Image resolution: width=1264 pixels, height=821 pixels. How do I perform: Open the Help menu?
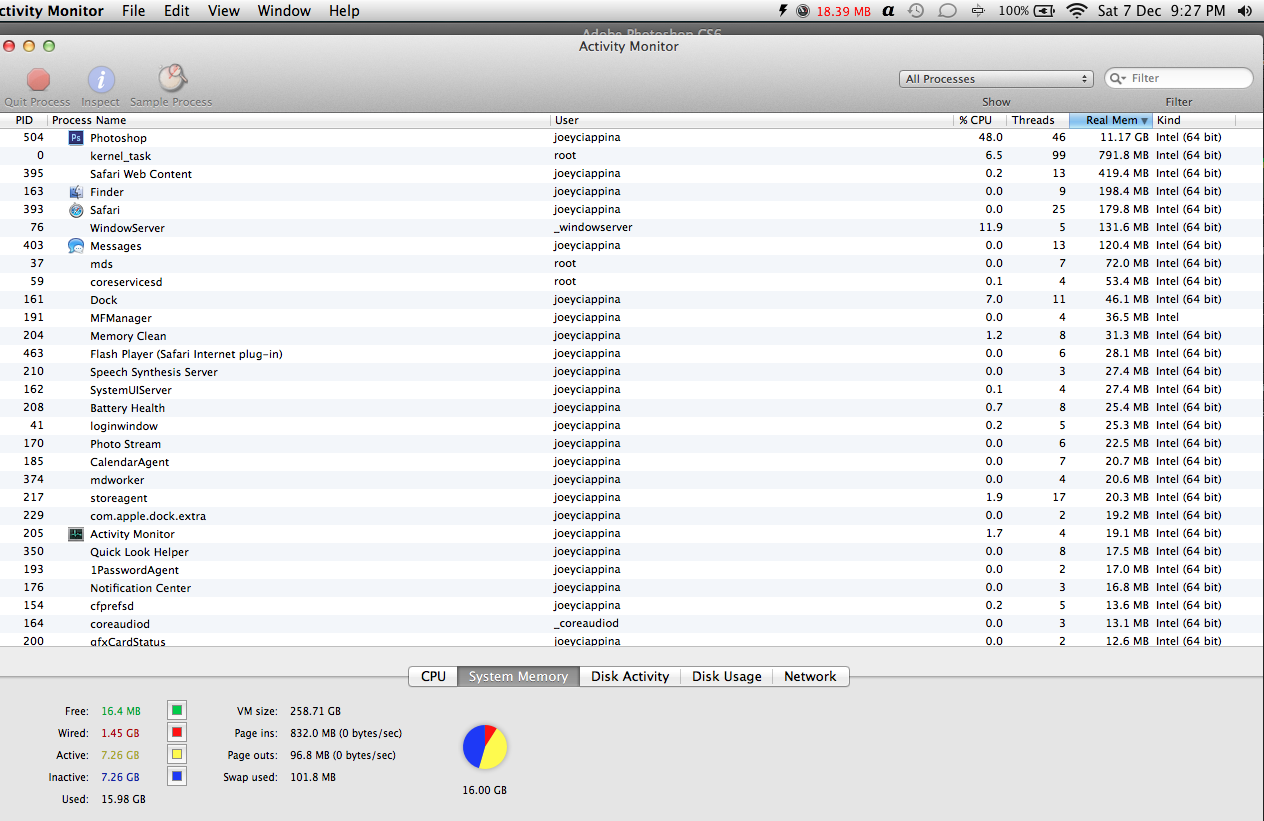coord(344,11)
